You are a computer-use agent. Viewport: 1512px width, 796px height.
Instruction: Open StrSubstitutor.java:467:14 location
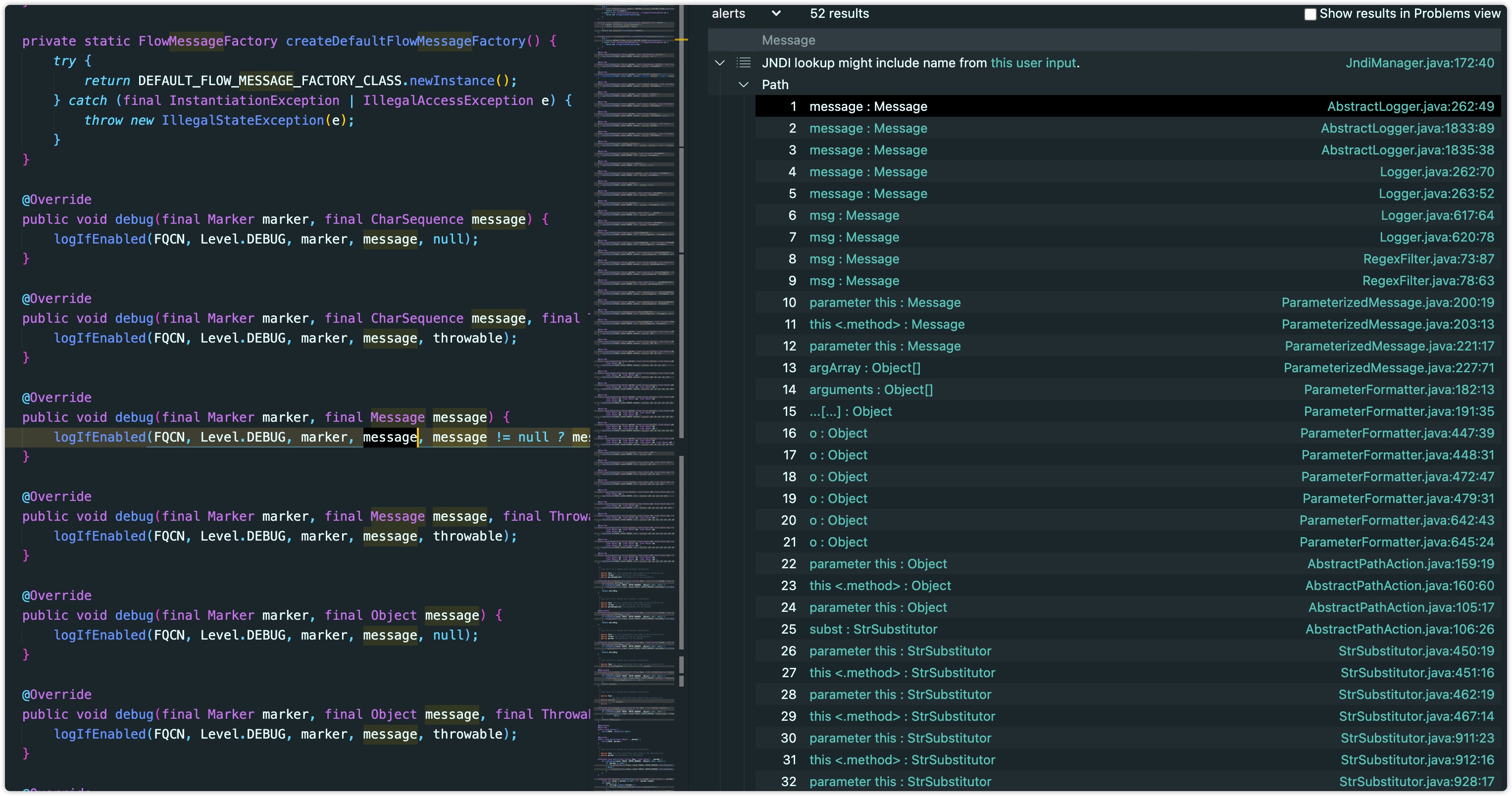(1416, 716)
